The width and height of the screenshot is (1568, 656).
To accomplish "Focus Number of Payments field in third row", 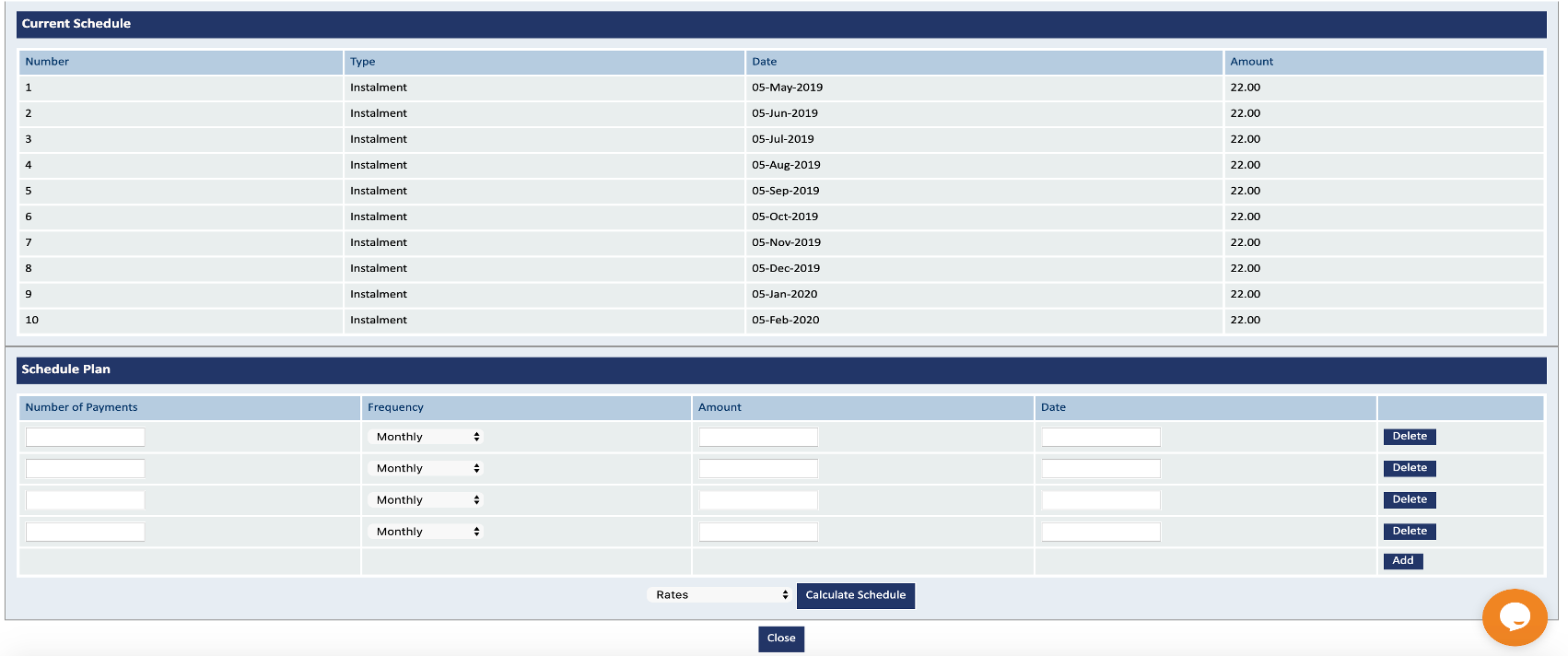I will (86, 499).
